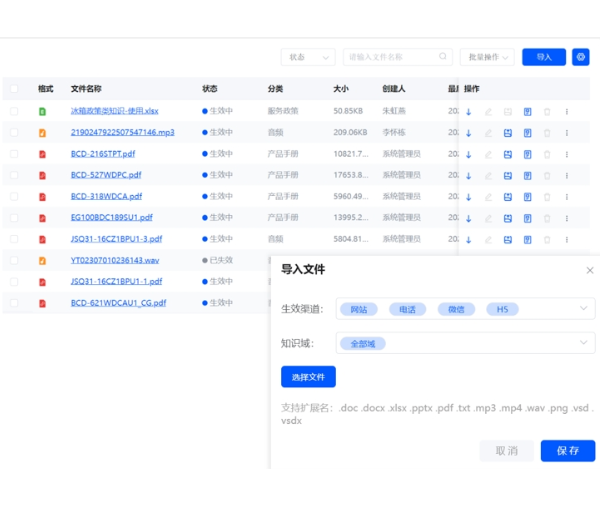Expand the 批量操作 dropdown
Screen dimensions: 600x510
pyautogui.click(x=487, y=57)
